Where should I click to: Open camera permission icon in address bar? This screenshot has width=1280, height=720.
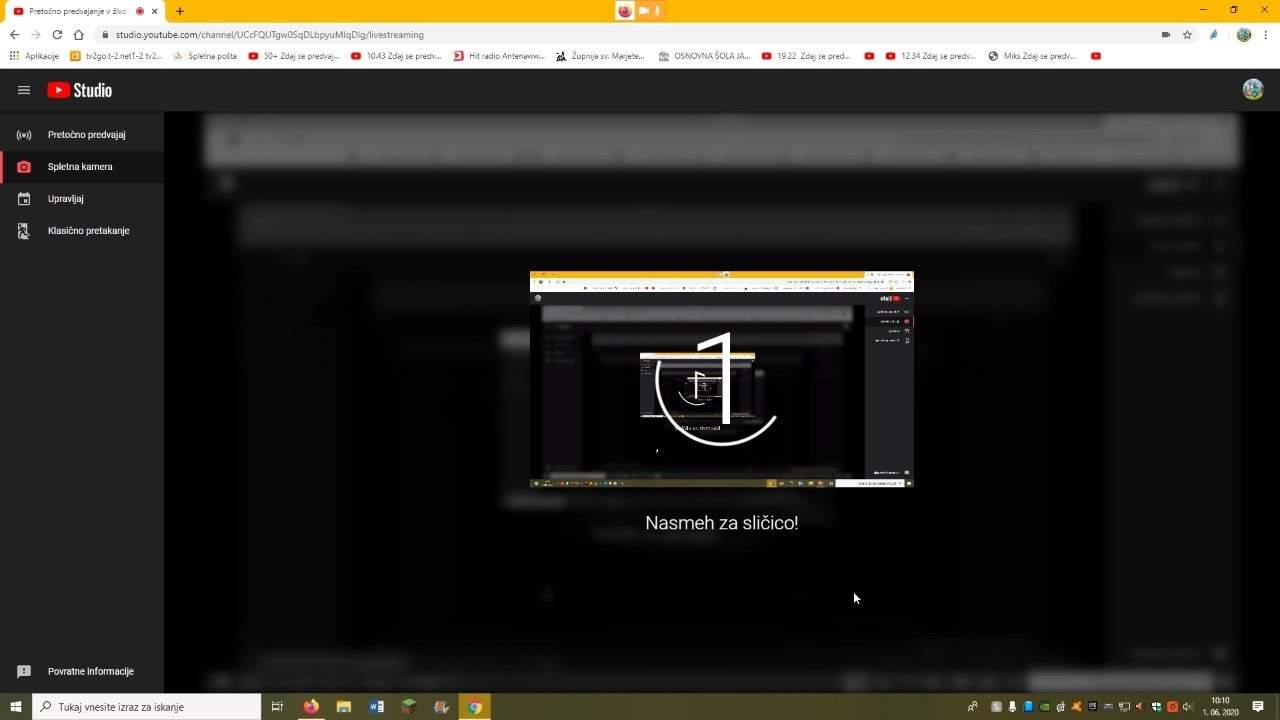click(x=1165, y=35)
